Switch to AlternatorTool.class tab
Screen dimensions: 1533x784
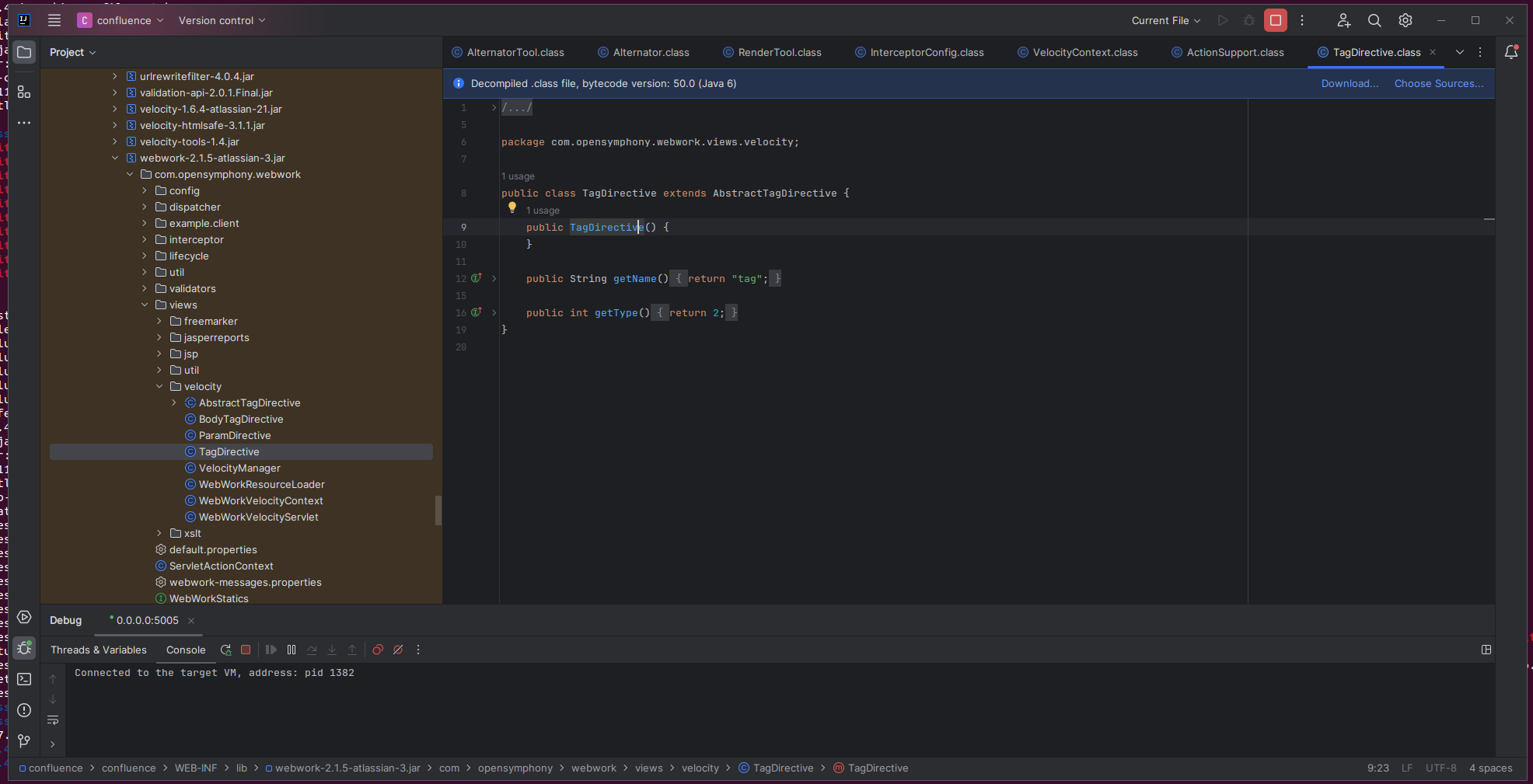(x=508, y=52)
